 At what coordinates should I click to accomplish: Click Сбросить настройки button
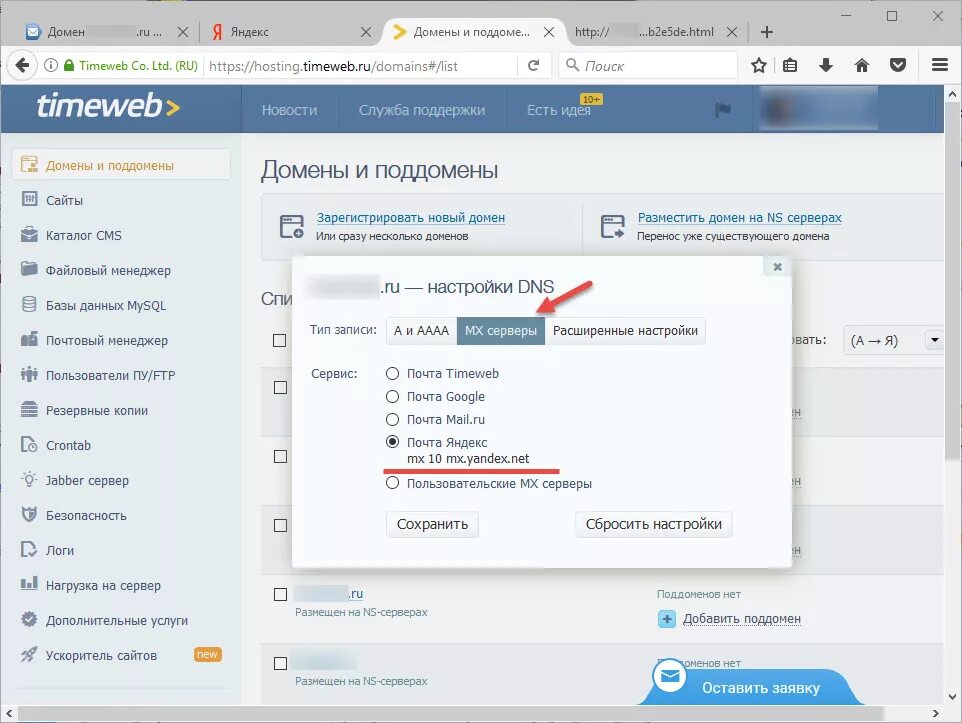pos(653,524)
